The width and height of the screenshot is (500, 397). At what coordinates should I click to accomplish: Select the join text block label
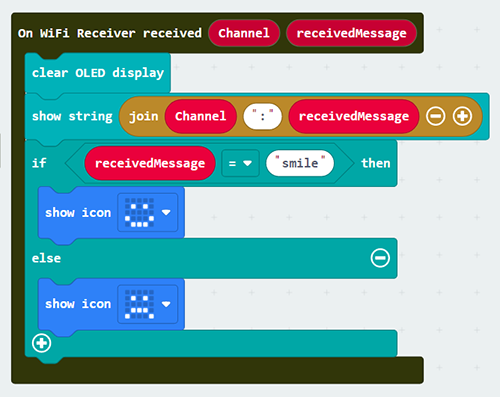point(144,116)
